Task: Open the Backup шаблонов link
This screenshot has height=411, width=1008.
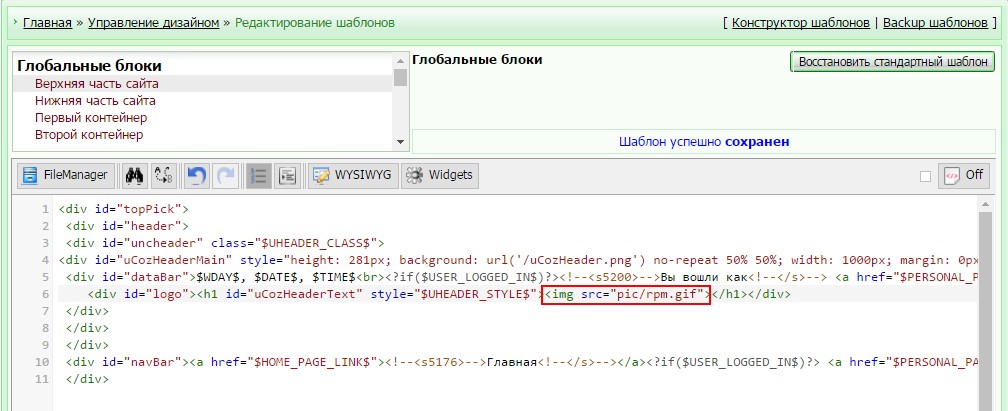Action: pyautogui.click(x=935, y=23)
